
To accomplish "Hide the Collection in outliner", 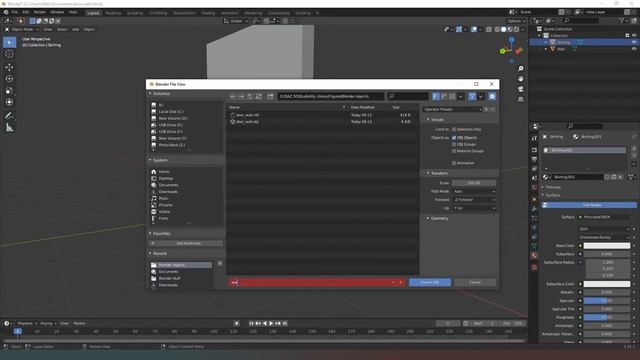I will 634,36.
